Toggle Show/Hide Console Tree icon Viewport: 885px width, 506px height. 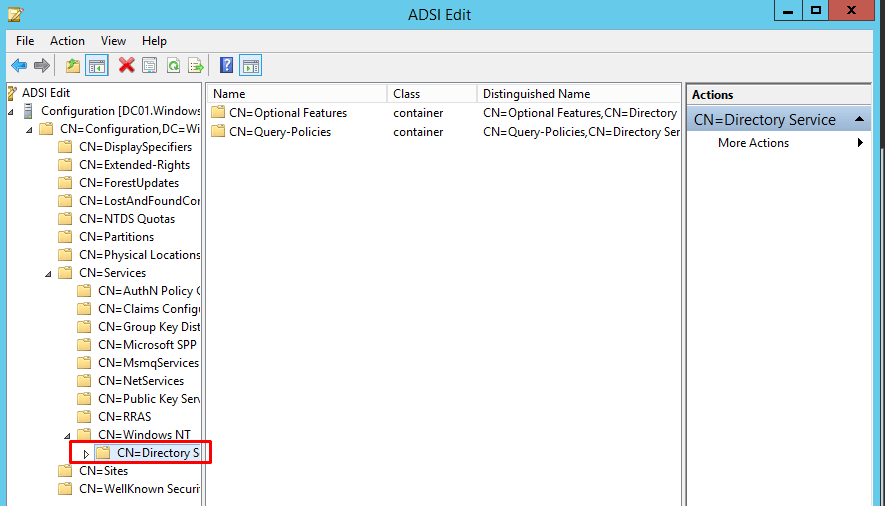point(97,65)
